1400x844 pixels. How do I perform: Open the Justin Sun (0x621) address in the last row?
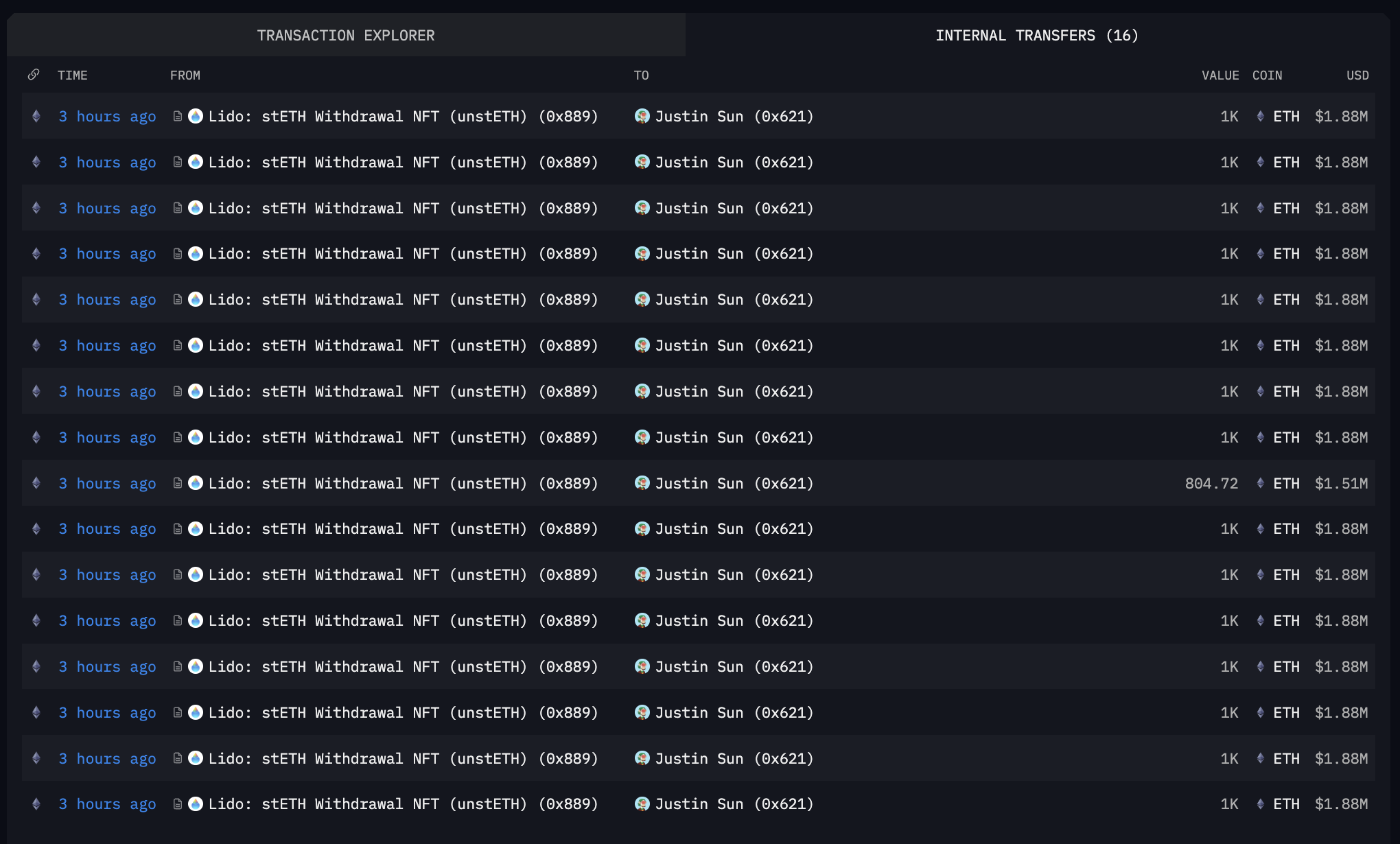734,804
